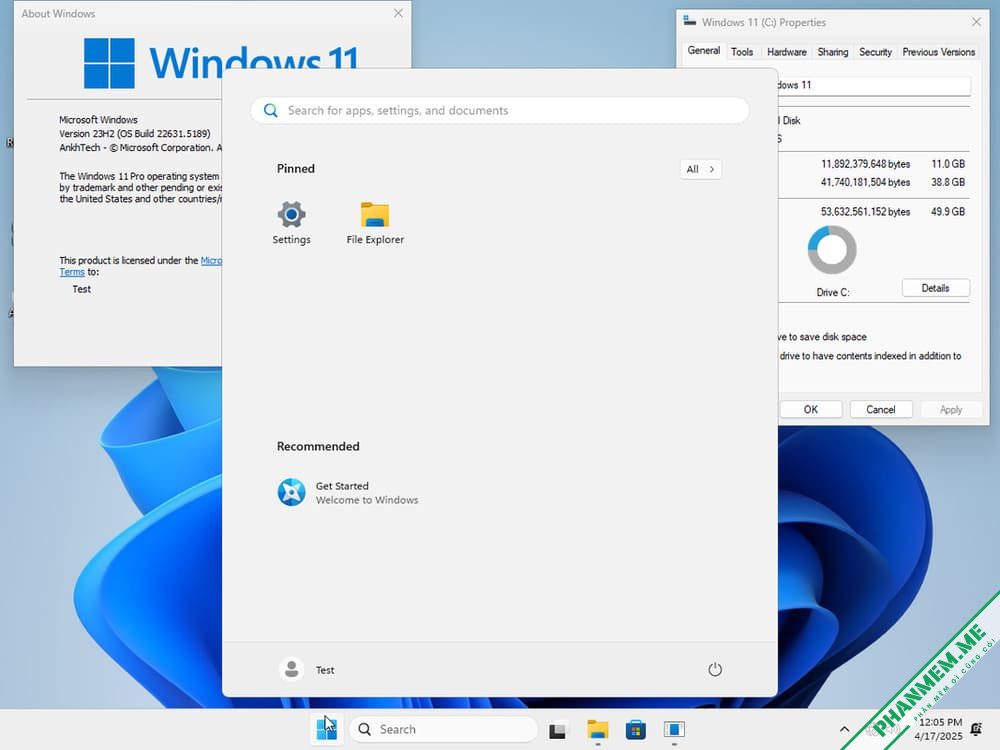Click OK in the Properties window
Viewport: 1000px width, 750px height.
[x=811, y=409]
